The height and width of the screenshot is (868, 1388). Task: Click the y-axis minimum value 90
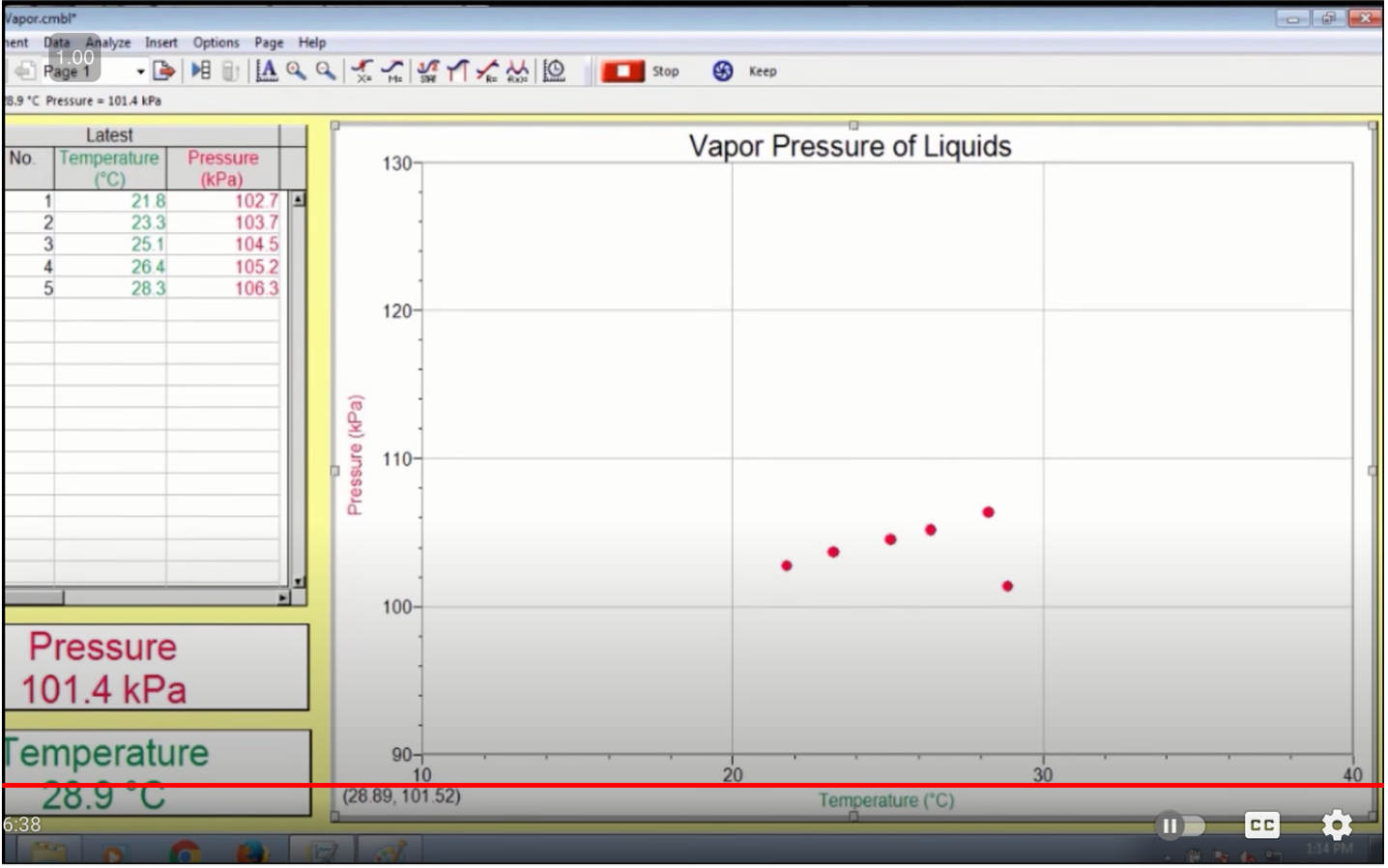pos(402,755)
